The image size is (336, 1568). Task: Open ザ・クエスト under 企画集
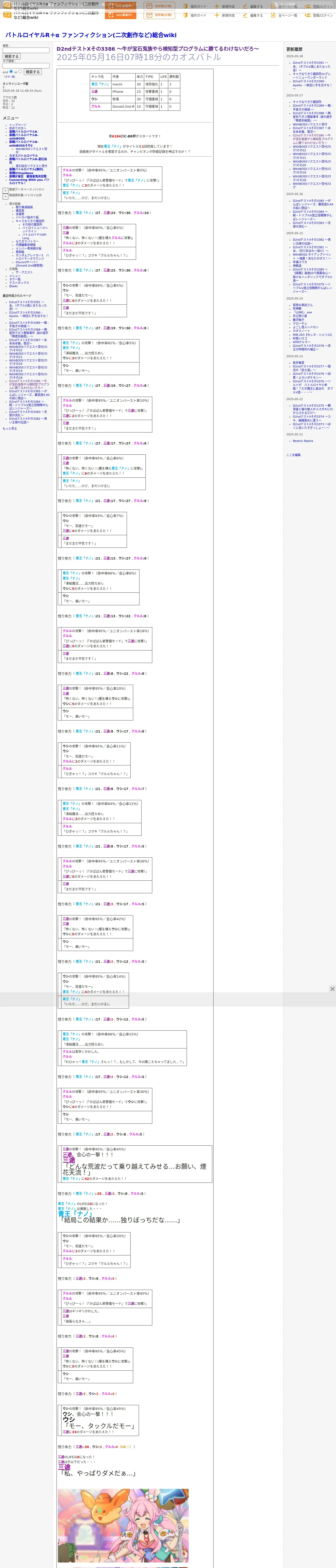click(24, 272)
